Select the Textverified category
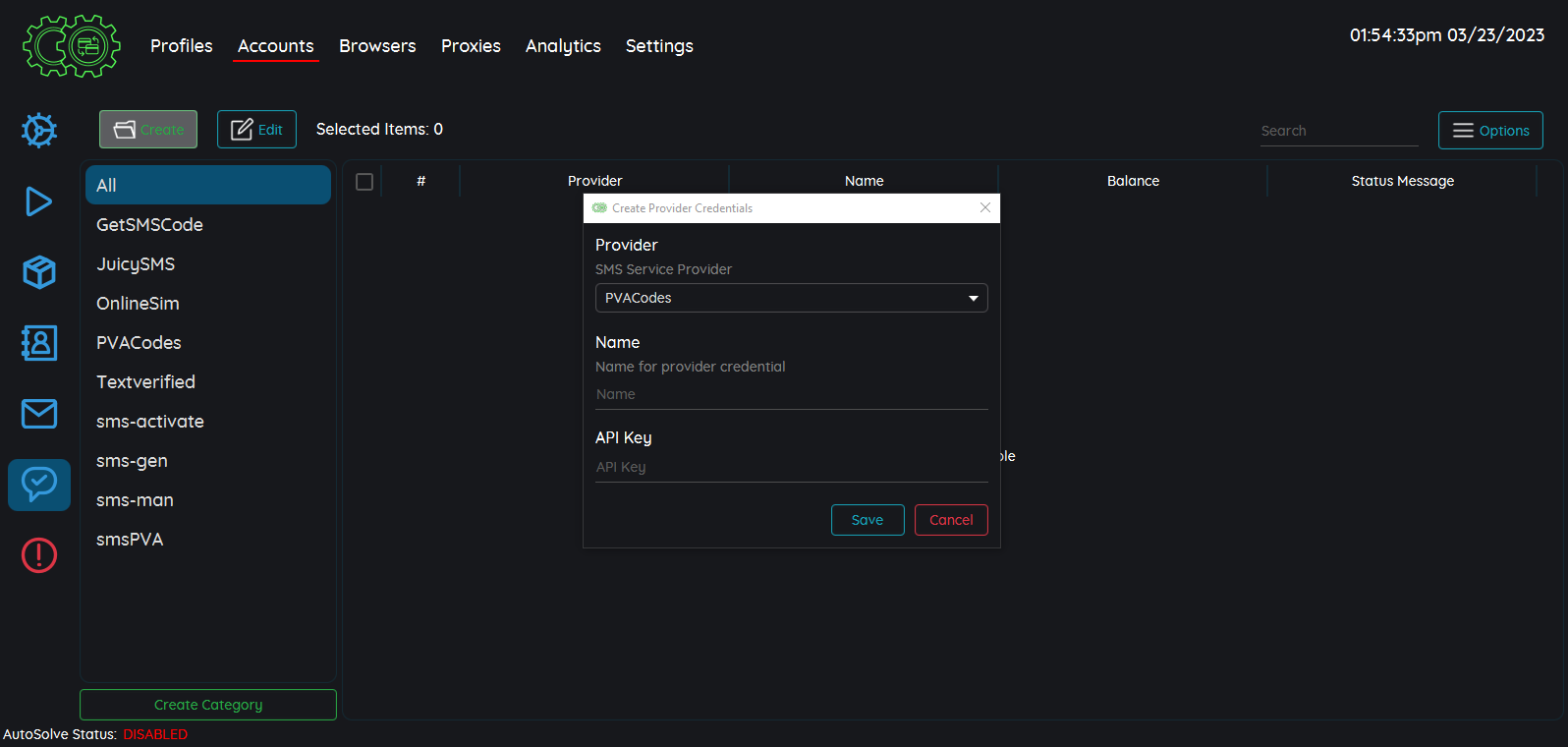The height and width of the screenshot is (747, 1568). pyautogui.click(x=208, y=381)
